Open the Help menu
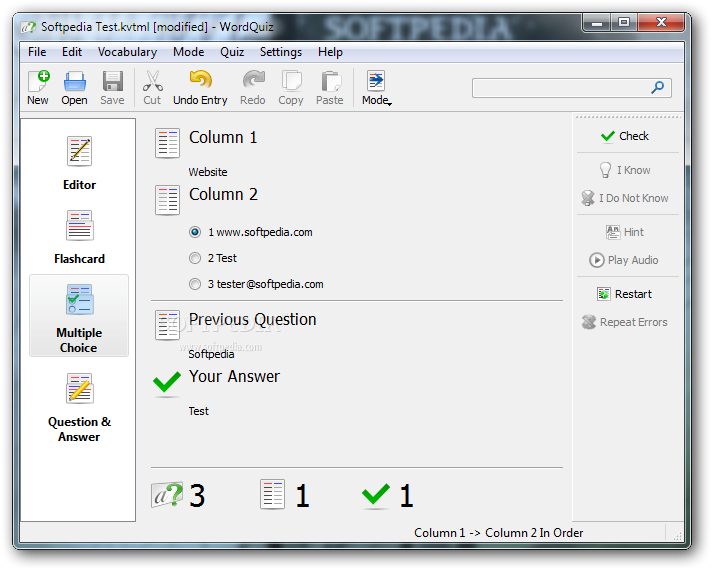Viewport: 712px width, 570px height. tap(330, 52)
